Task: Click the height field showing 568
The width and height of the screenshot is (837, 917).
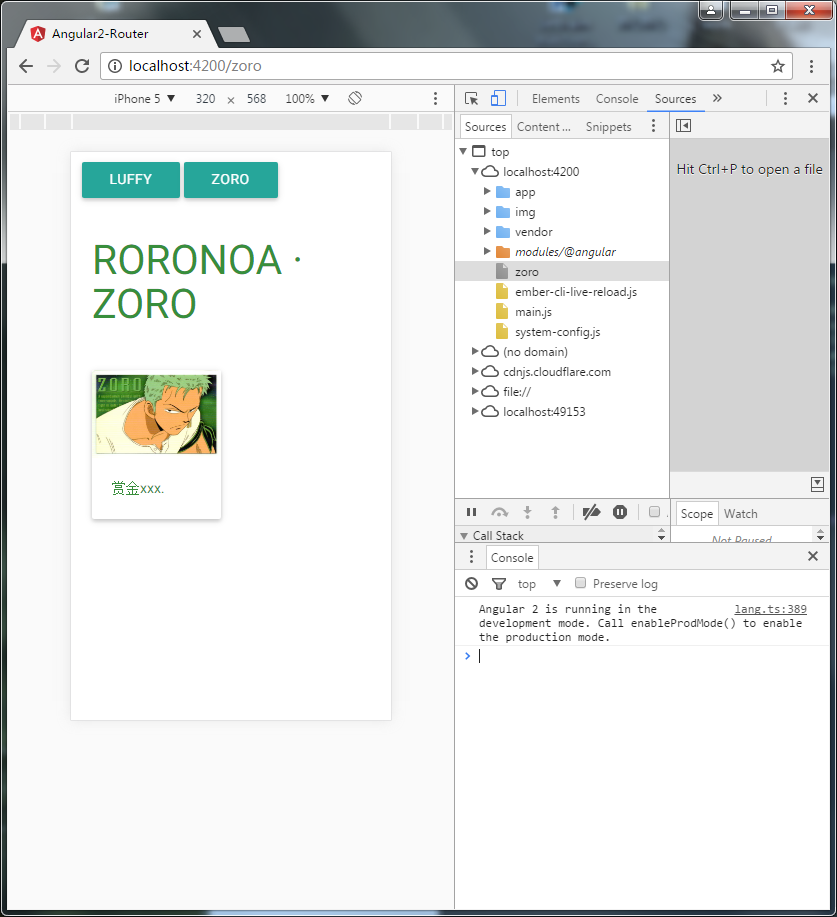Action: pos(256,99)
